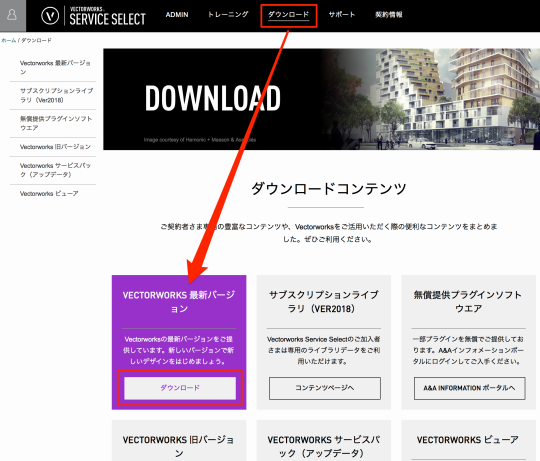Select the VECTORWORKS サービスパック card title
Image resolution: width=540 pixels, height=461 pixels.
[x=324, y=446]
